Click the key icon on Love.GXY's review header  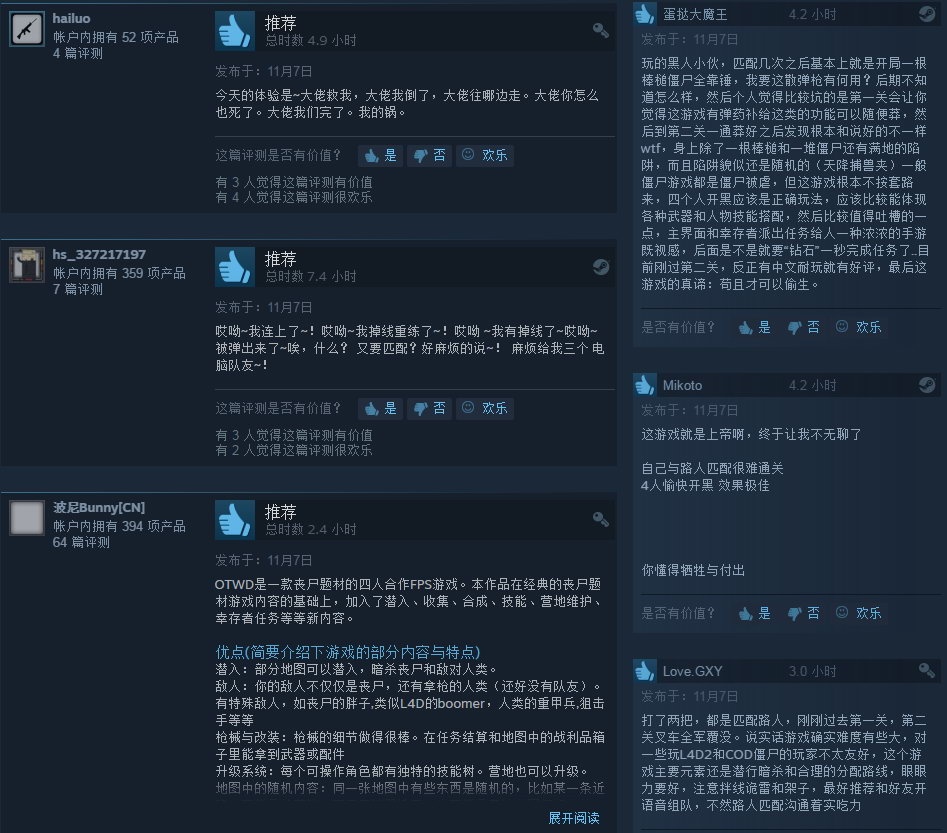coord(926,670)
